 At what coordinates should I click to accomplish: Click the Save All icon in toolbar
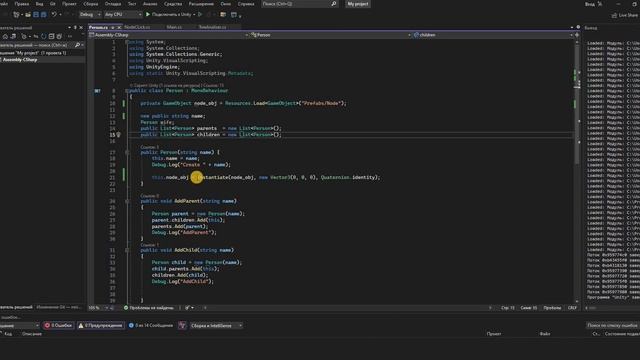pyautogui.click(x=43, y=14)
